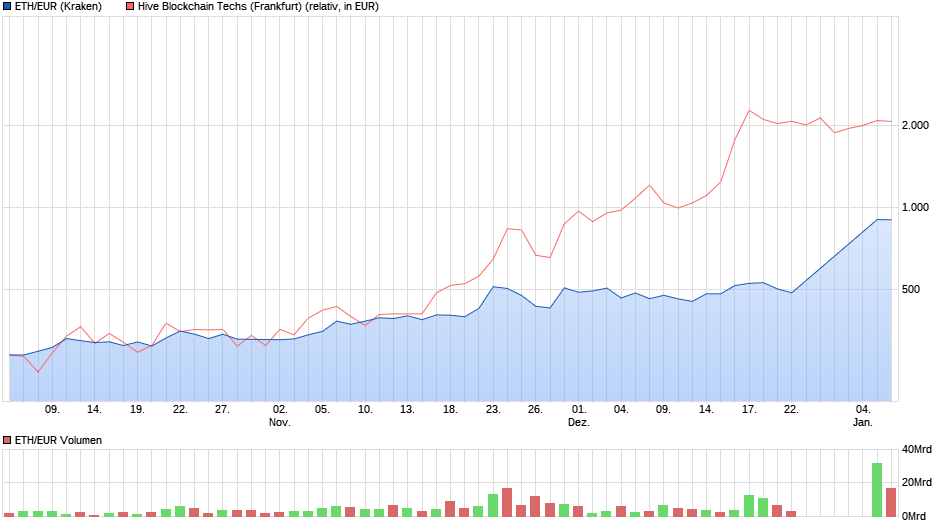Viewport: 940px width, 526px height.
Task: Click the 01. date label above Dez.
Action: click(x=579, y=409)
